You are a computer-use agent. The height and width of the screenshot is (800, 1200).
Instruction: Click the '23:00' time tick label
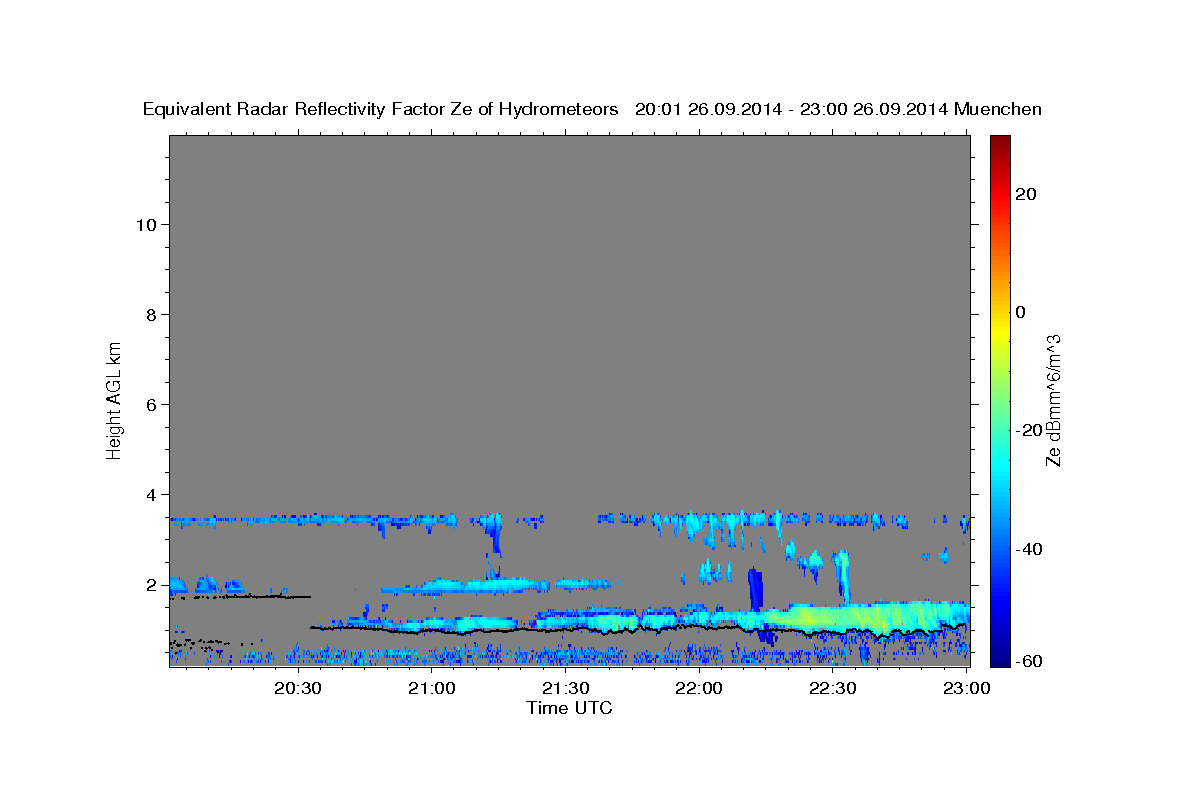click(x=966, y=688)
